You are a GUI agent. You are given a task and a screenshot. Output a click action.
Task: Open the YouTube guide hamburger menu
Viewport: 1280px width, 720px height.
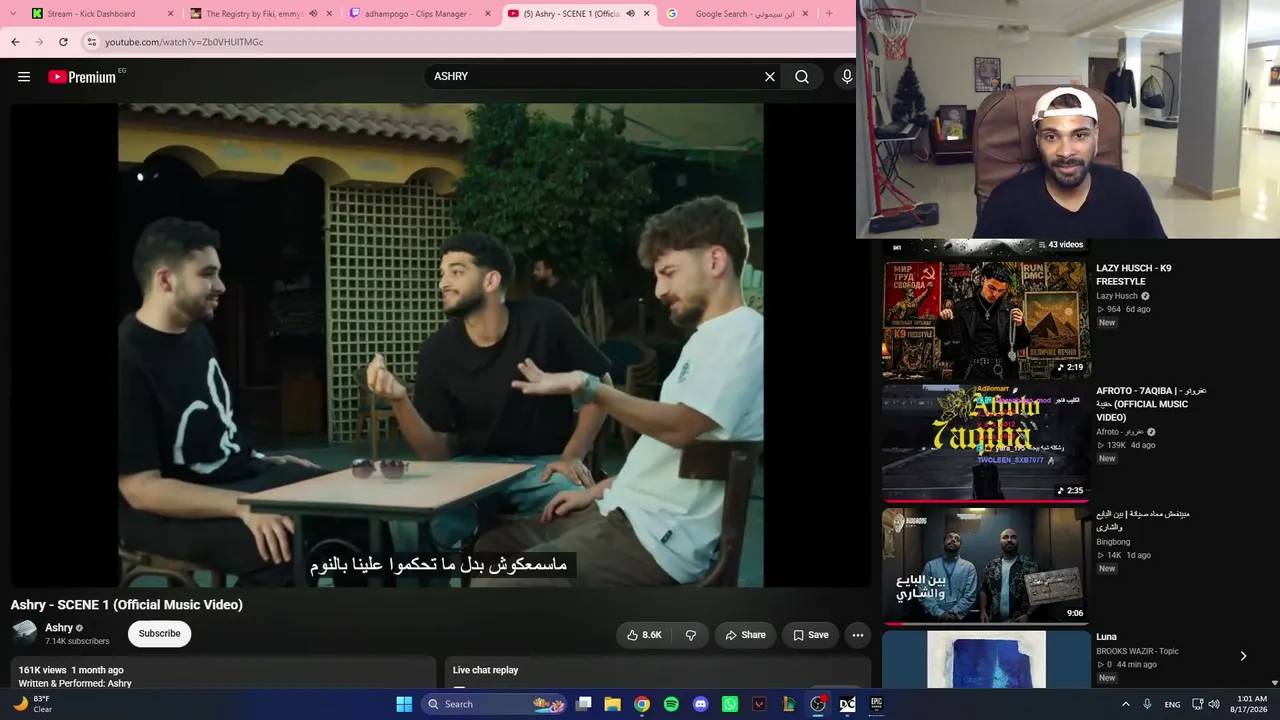click(24, 77)
